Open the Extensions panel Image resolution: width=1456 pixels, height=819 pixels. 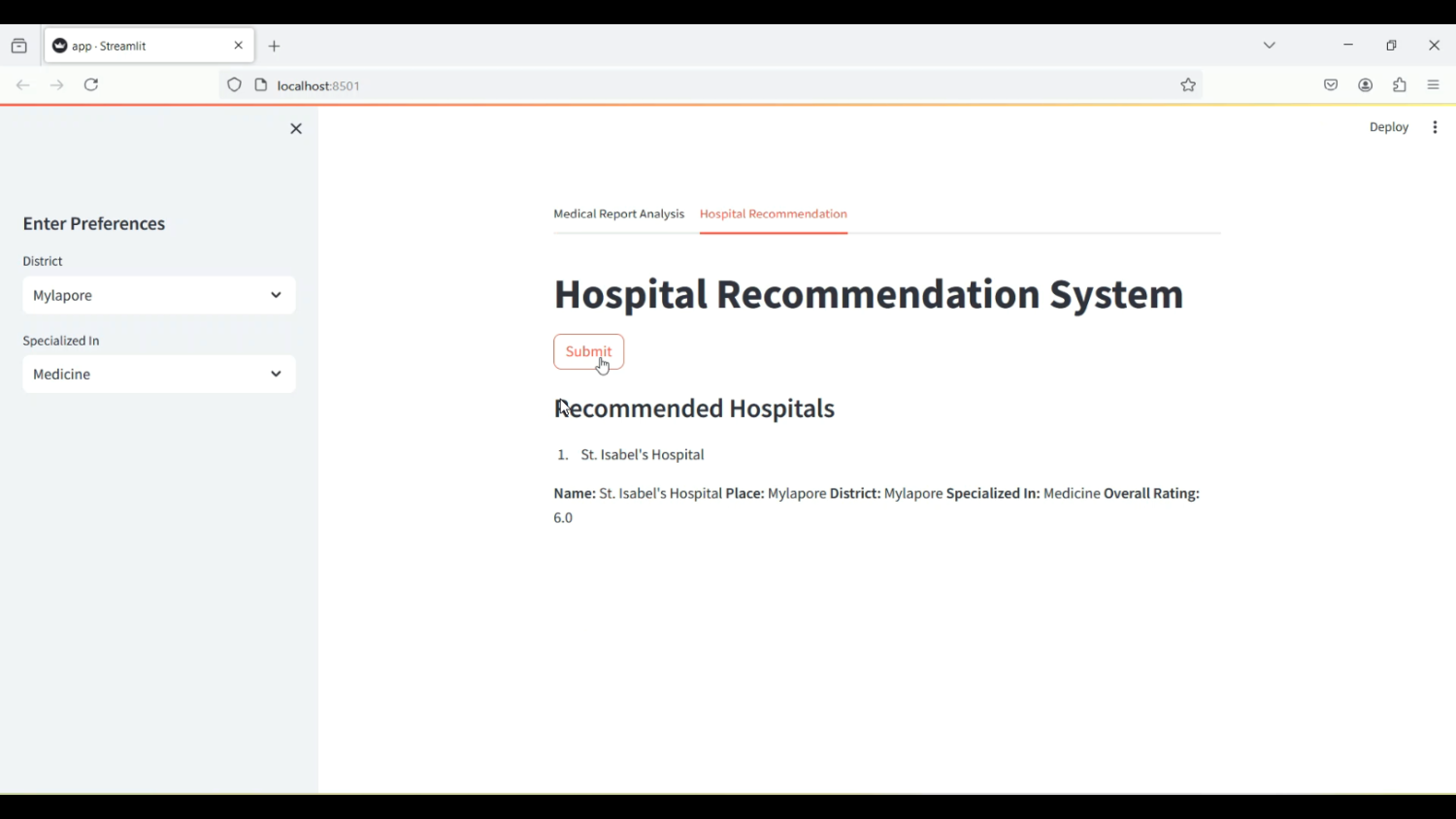point(1400,85)
